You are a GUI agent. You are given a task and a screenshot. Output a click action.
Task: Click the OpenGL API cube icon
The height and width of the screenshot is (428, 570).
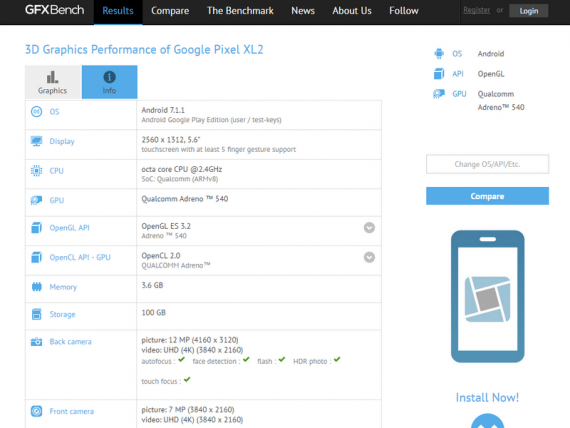[36, 228]
